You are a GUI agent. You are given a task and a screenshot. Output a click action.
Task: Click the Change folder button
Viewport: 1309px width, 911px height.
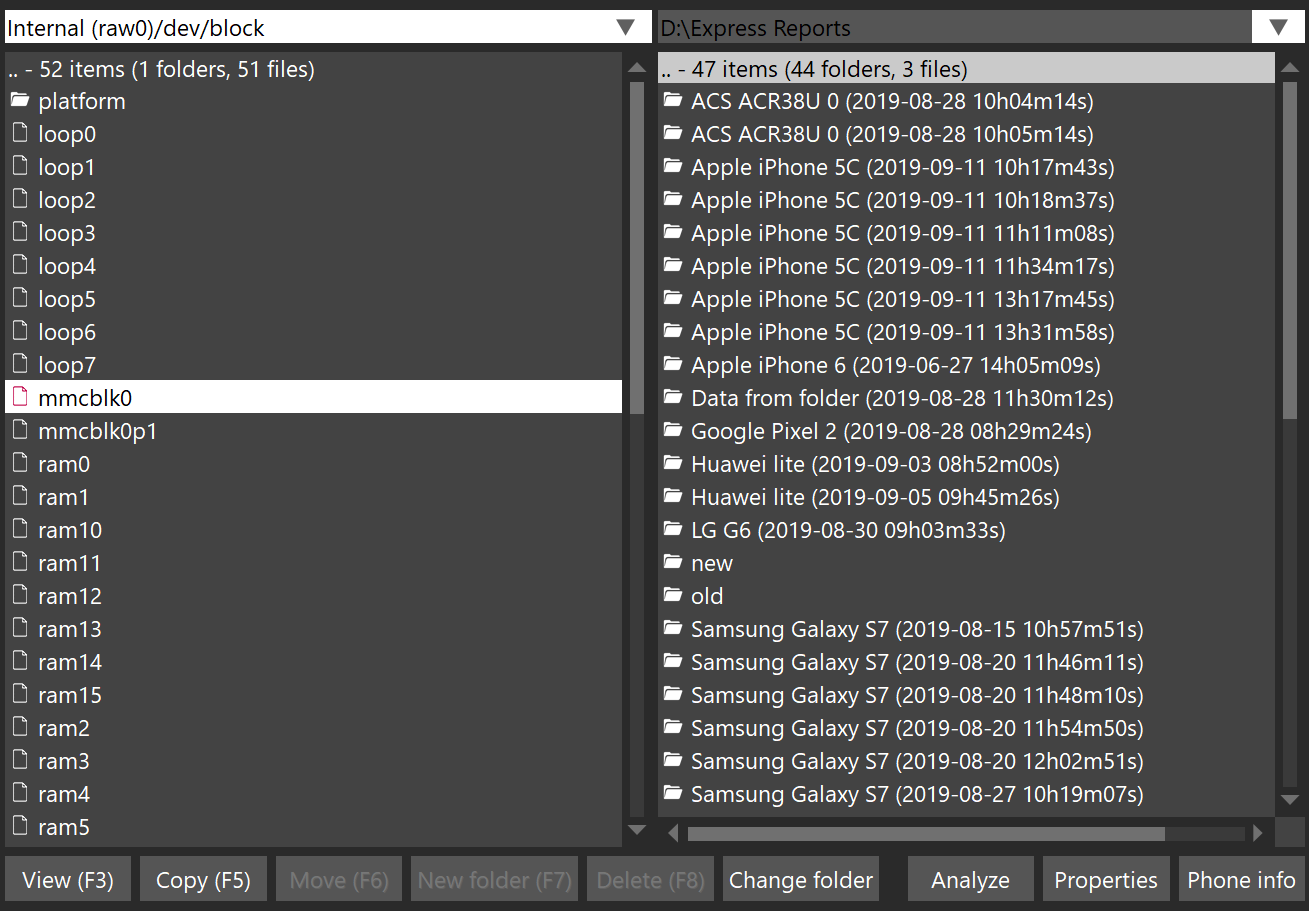[800, 880]
